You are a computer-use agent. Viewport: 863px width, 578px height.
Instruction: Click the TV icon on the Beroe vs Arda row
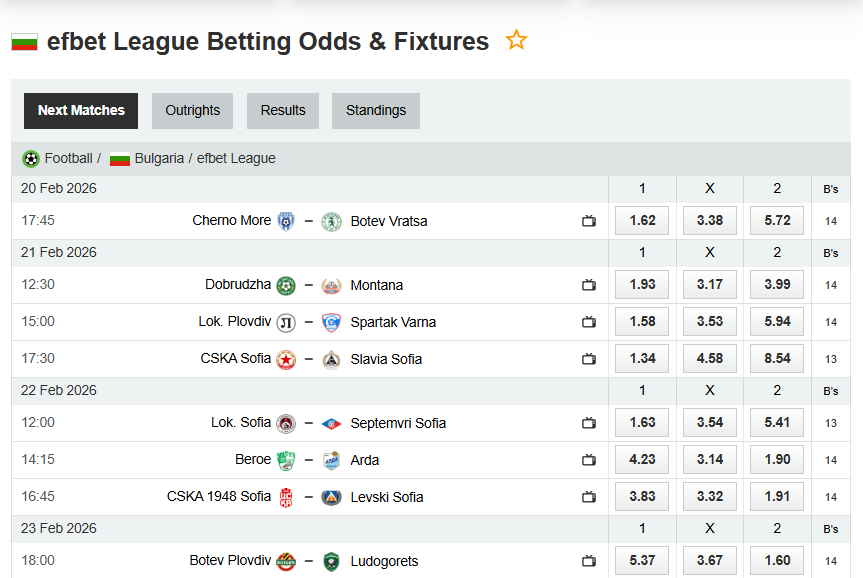click(589, 460)
